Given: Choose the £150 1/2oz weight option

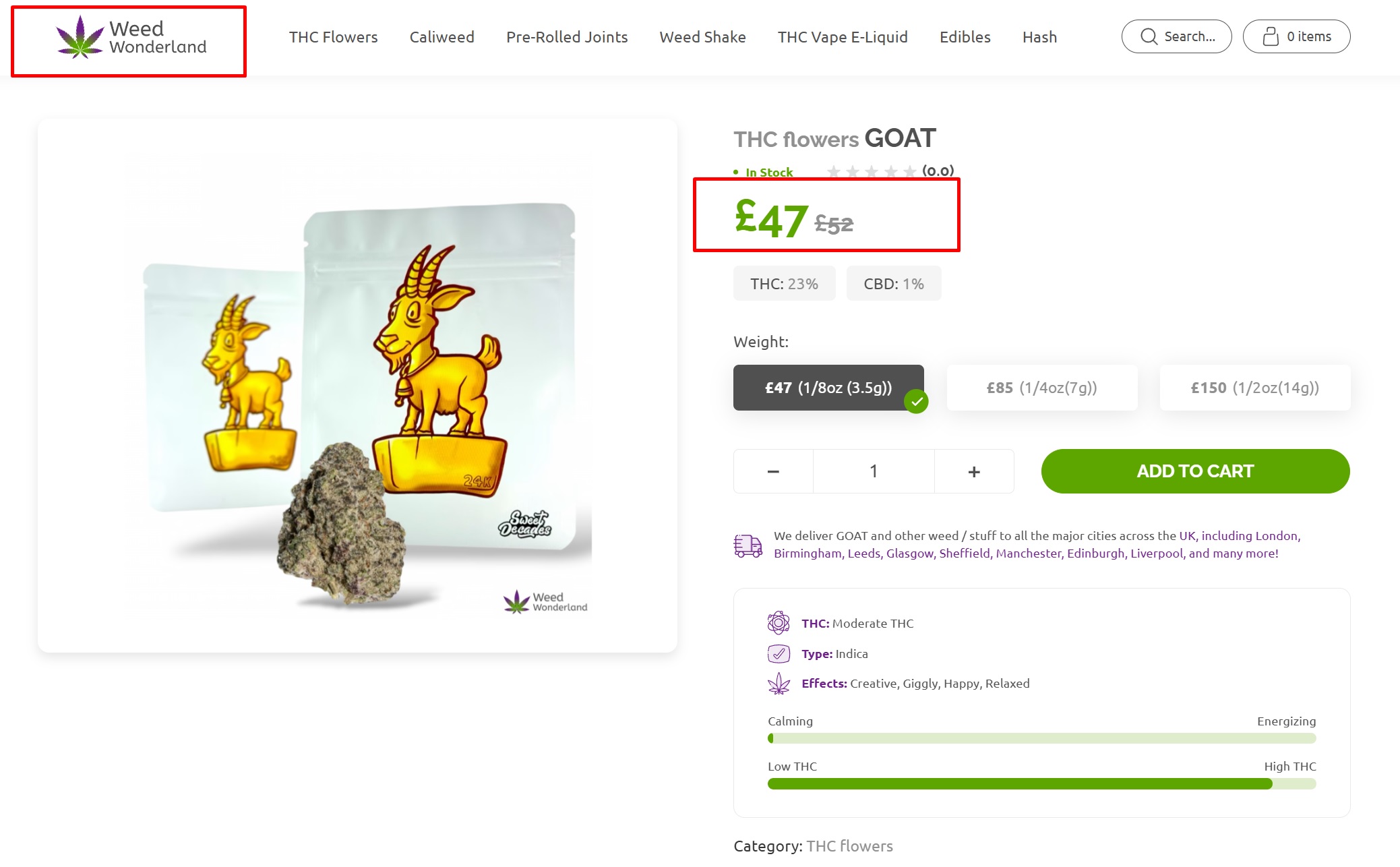Looking at the screenshot, I should coord(1255,388).
